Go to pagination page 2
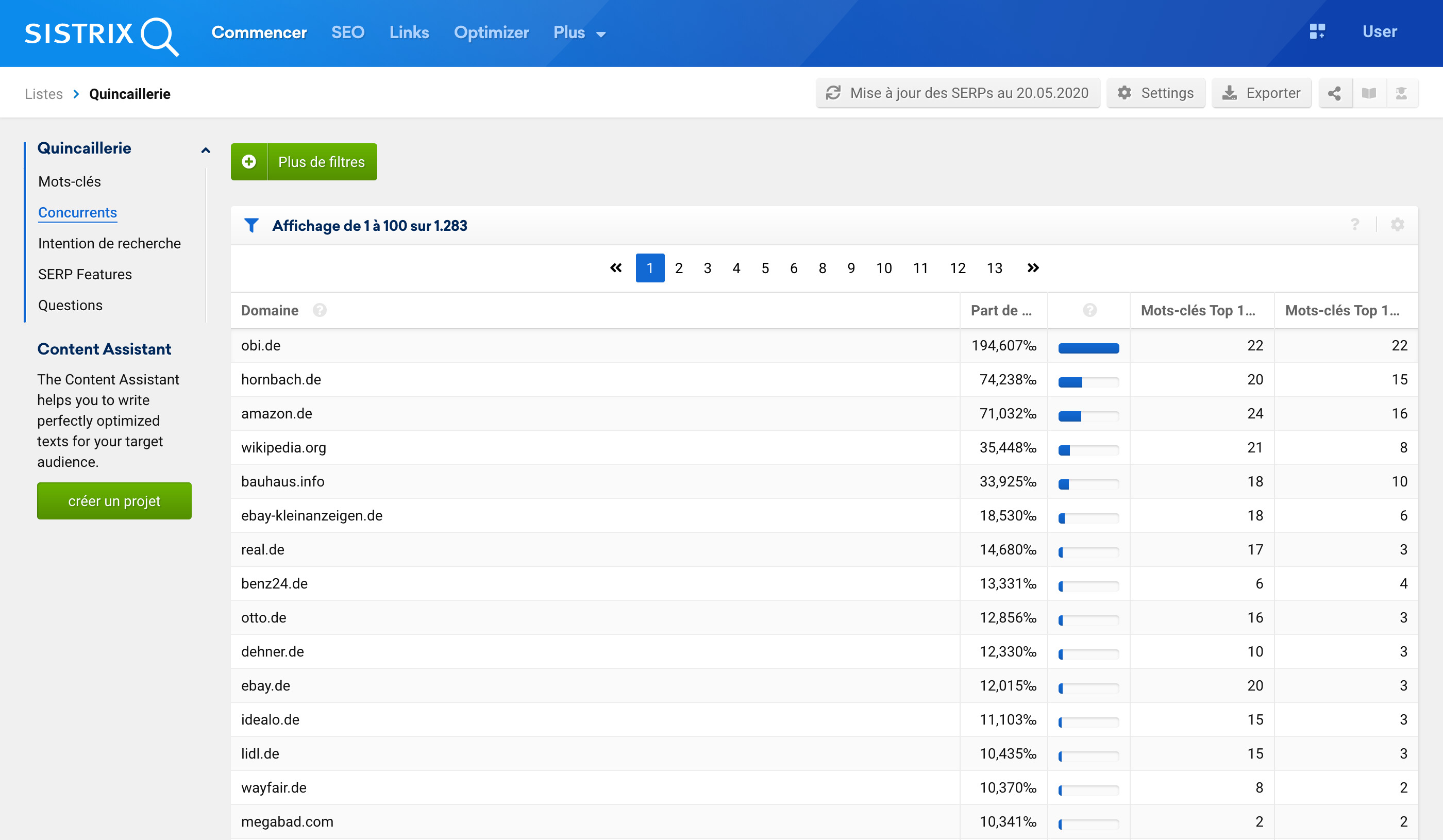The image size is (1443, 840). point(679,268)
